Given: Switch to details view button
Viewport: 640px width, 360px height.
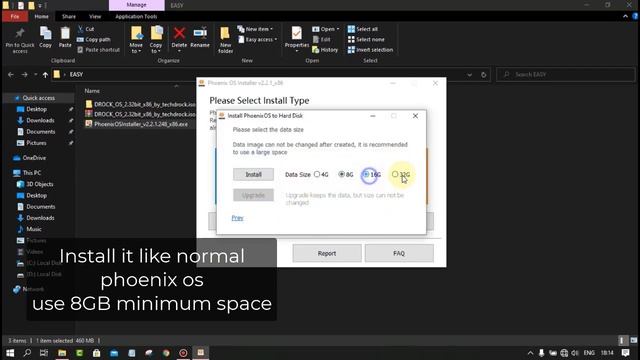Looking at the screenshot, I should pos(622,340).
